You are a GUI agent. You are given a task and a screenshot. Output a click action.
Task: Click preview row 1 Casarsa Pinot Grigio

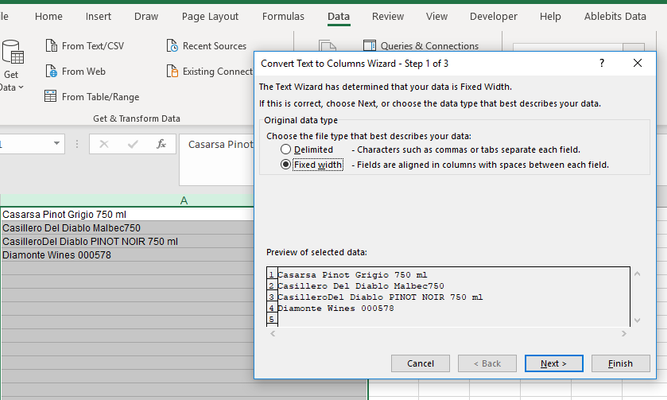(352, 275)
